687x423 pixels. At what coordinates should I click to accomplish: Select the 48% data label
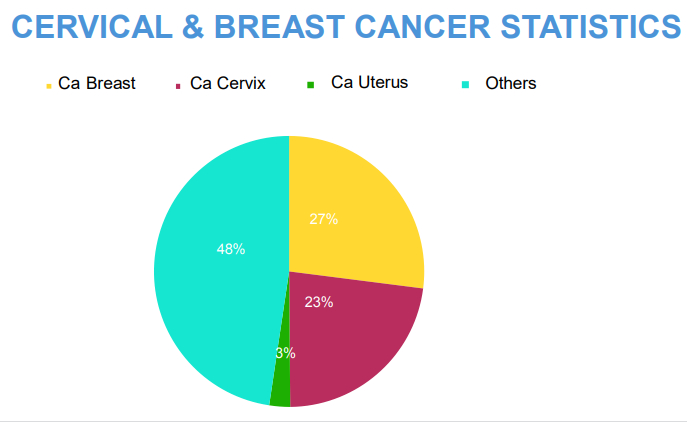231,249
